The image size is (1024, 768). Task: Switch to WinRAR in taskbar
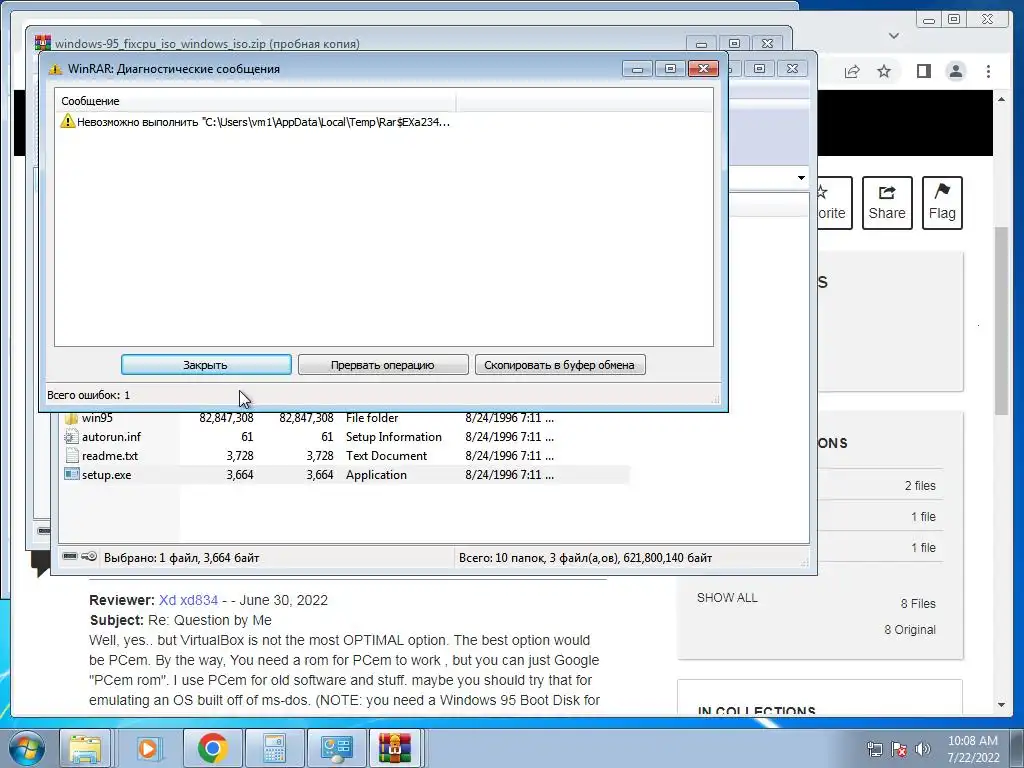(x=395, y=748)
